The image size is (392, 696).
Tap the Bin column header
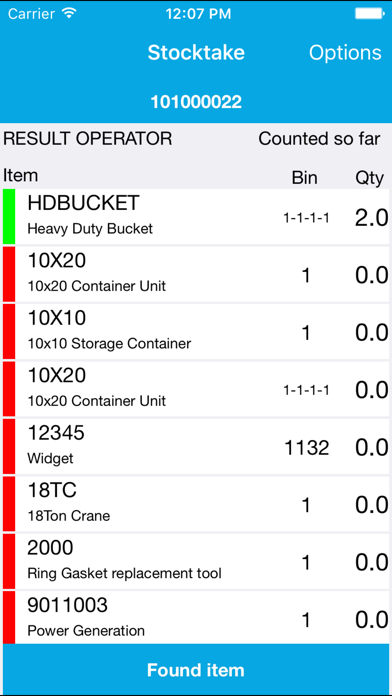click(x=305, y=178)
